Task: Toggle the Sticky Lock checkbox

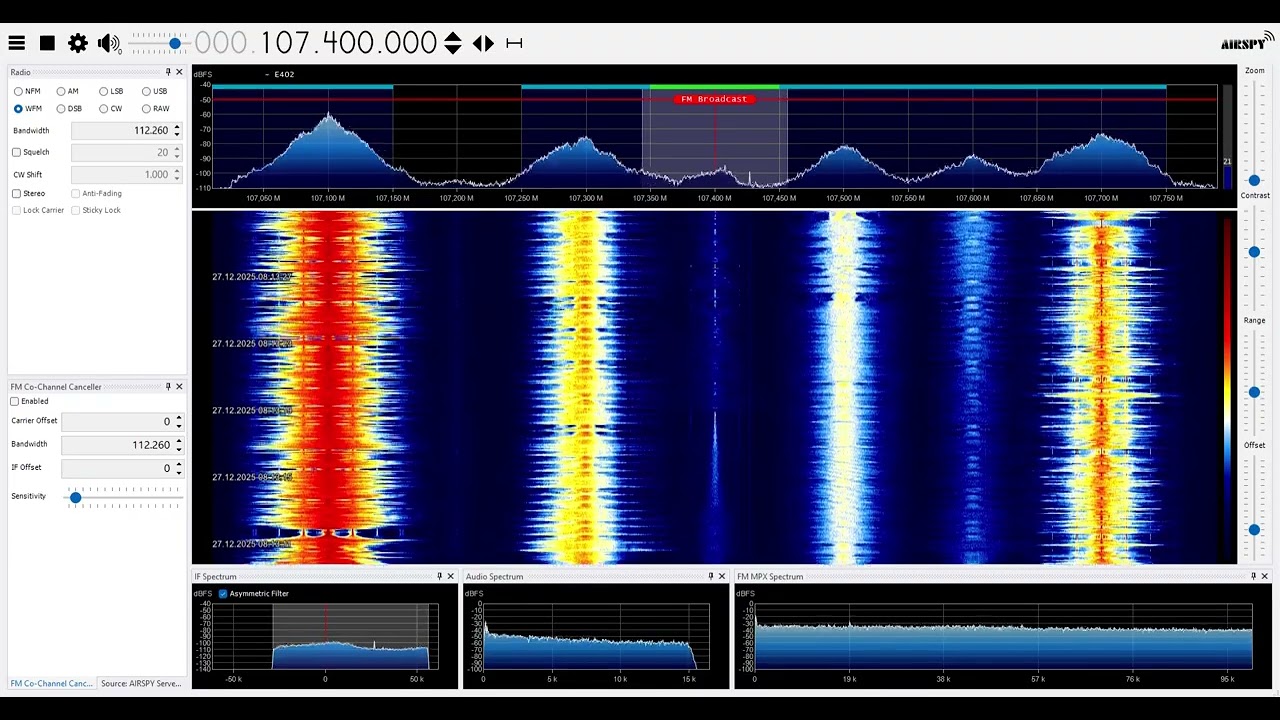Action: (x=75, y=210)
